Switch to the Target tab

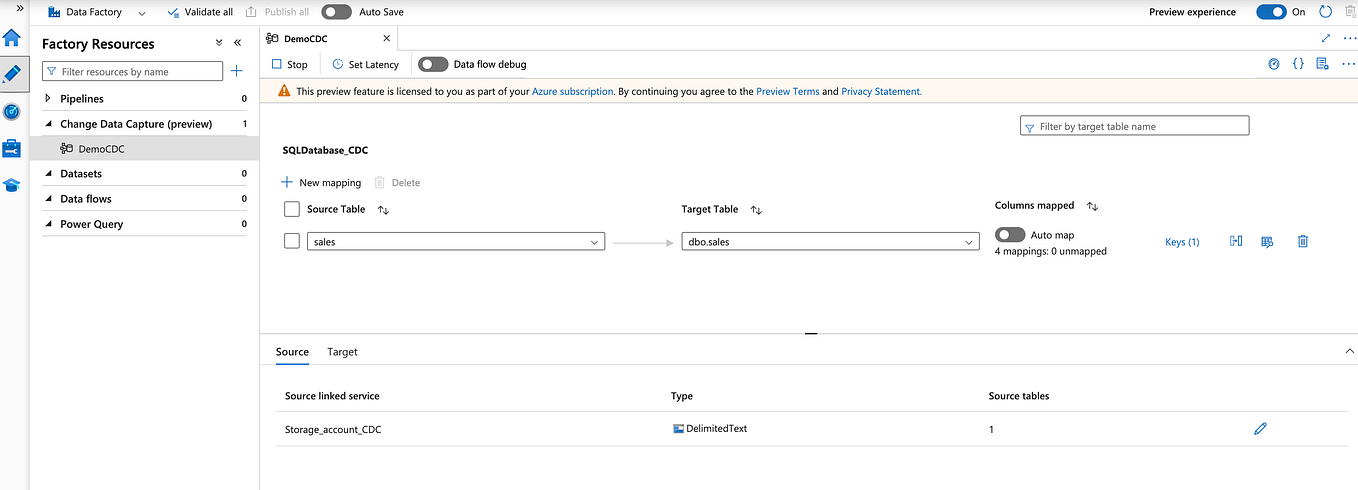342,352
